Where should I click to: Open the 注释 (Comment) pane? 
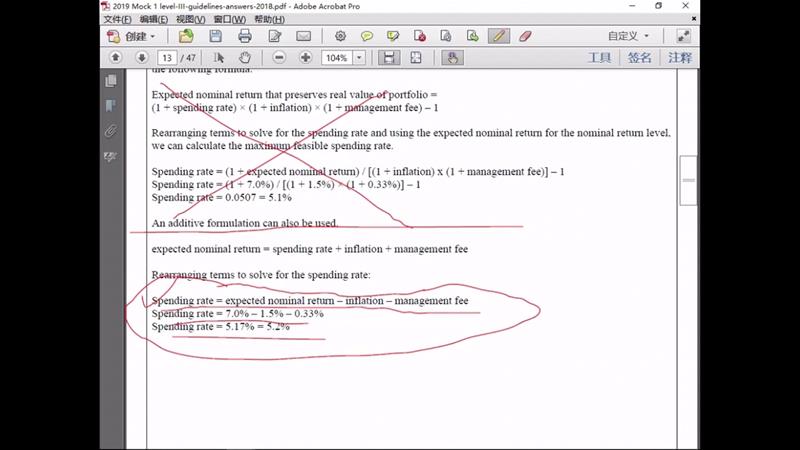[x=679, y=58]
